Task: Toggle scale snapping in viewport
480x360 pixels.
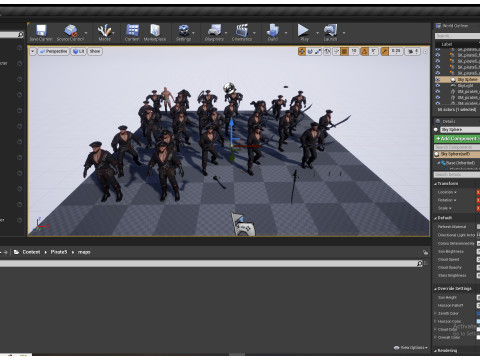Action: [385, 51]
